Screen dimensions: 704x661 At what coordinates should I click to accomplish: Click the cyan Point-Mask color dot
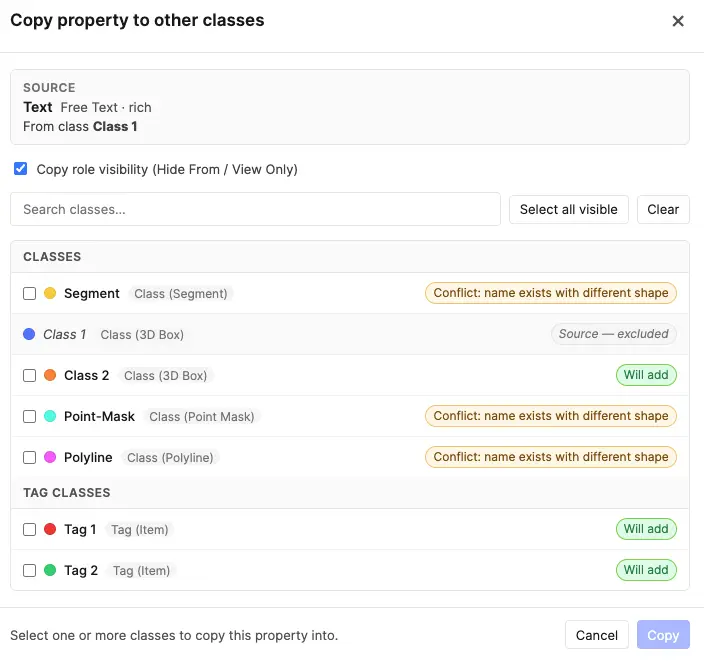50,416
